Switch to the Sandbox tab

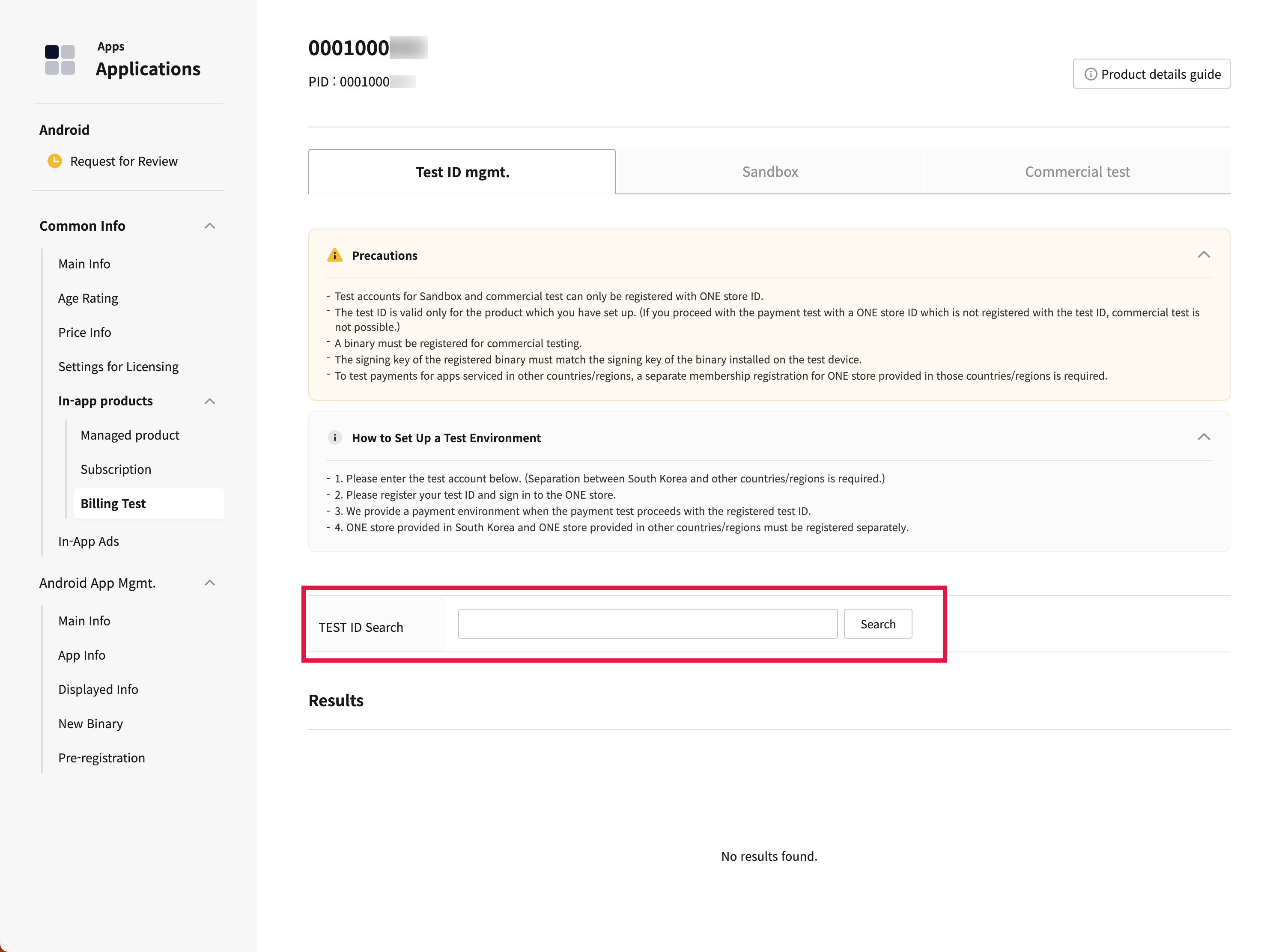769,172
